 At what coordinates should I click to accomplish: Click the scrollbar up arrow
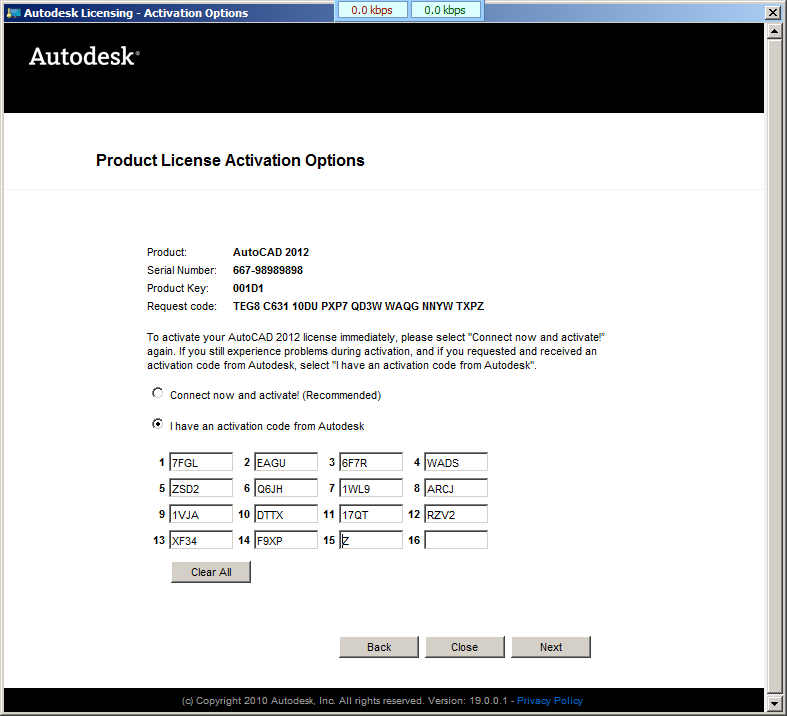(774, 32)
